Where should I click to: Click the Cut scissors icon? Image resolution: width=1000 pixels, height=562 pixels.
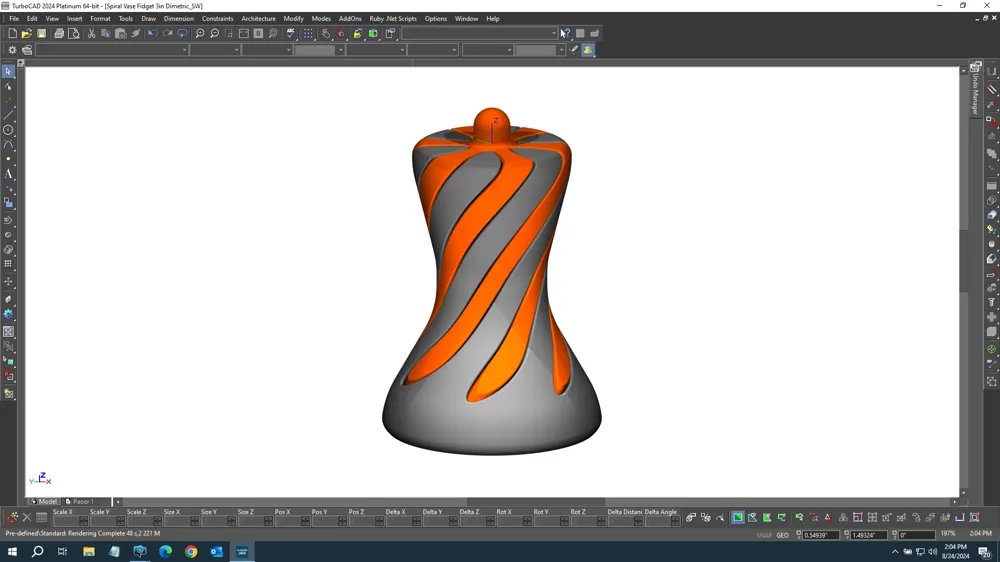coord(91,34)
